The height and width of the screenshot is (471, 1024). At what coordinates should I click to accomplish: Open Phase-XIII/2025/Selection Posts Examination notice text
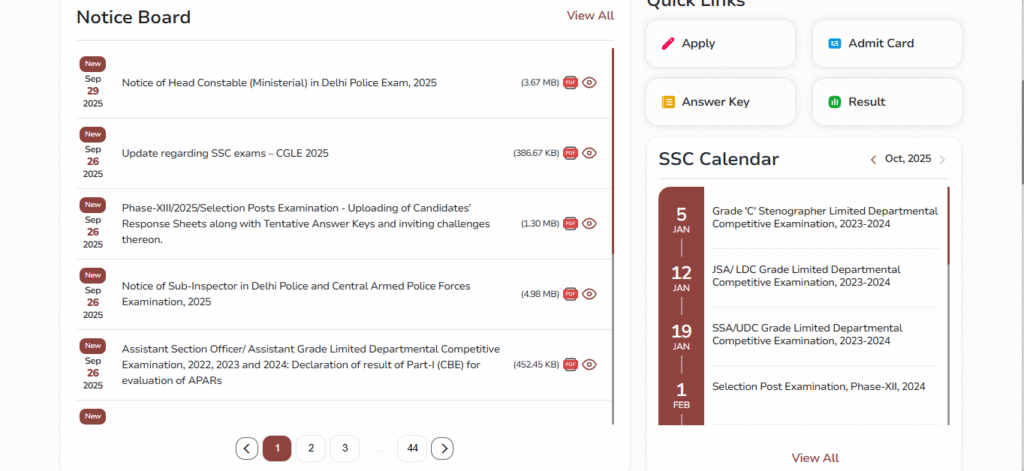(306, 223)
